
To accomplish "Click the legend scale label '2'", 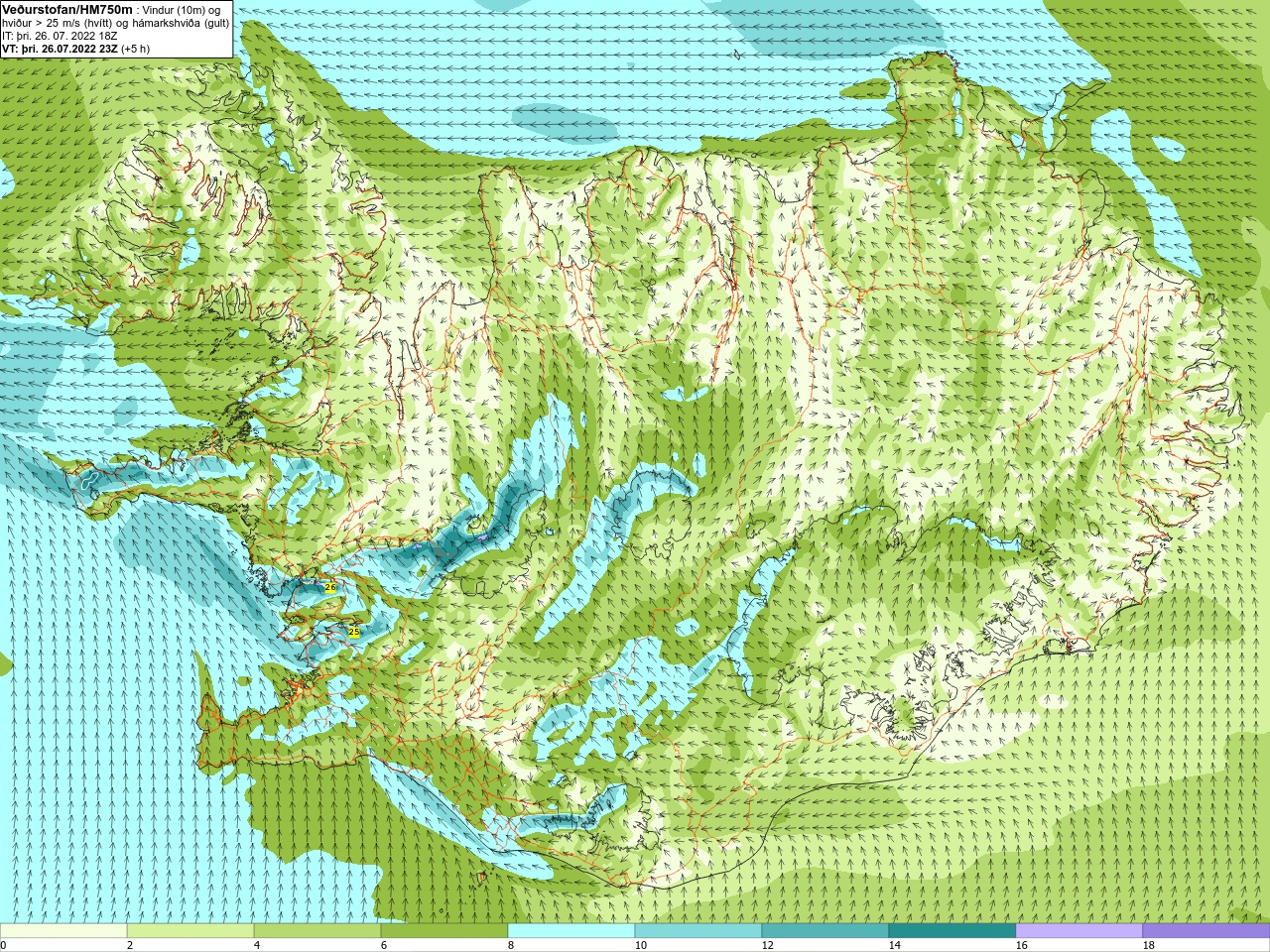I will point(130,945).
